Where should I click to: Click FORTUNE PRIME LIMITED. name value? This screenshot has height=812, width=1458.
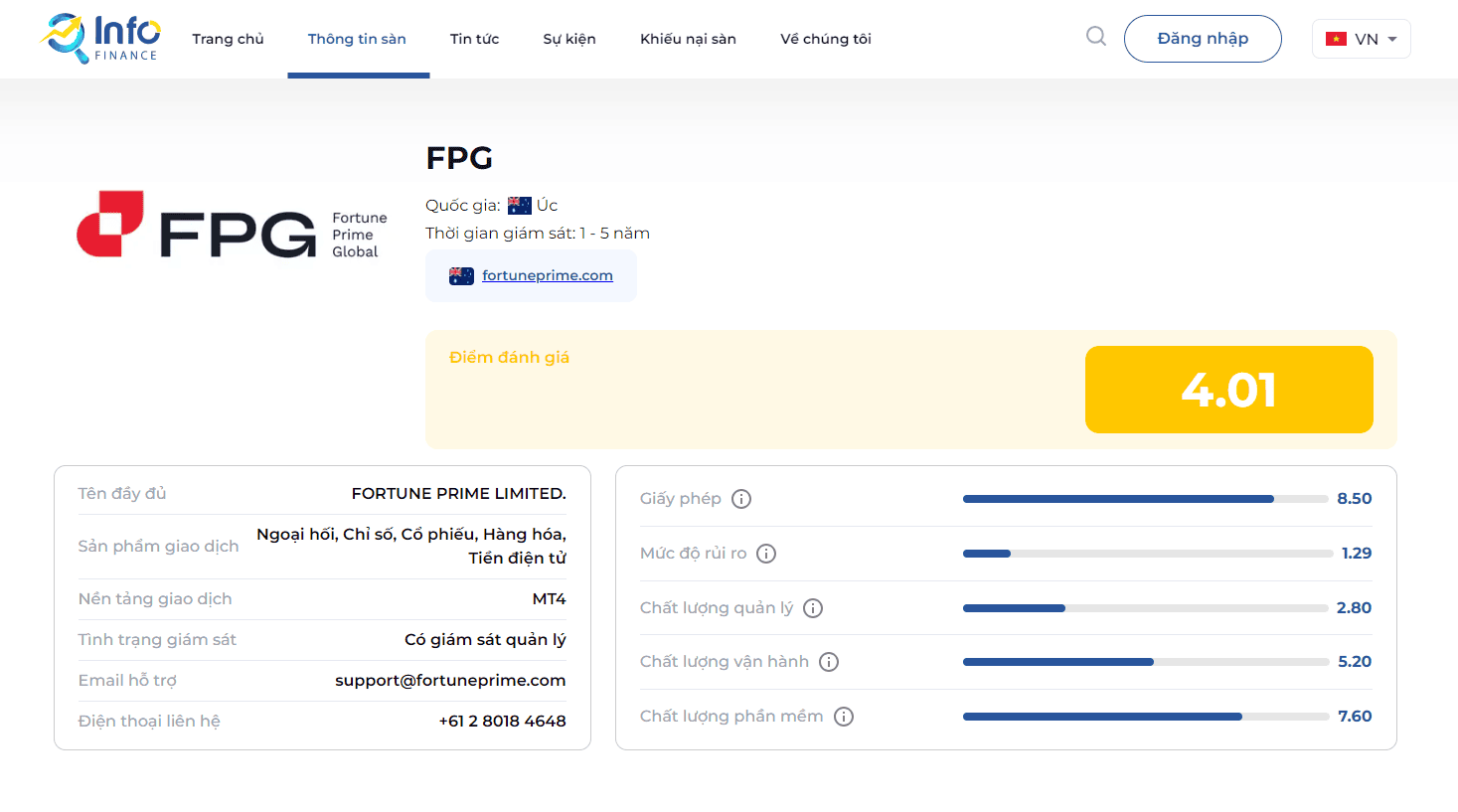[459, 494]
